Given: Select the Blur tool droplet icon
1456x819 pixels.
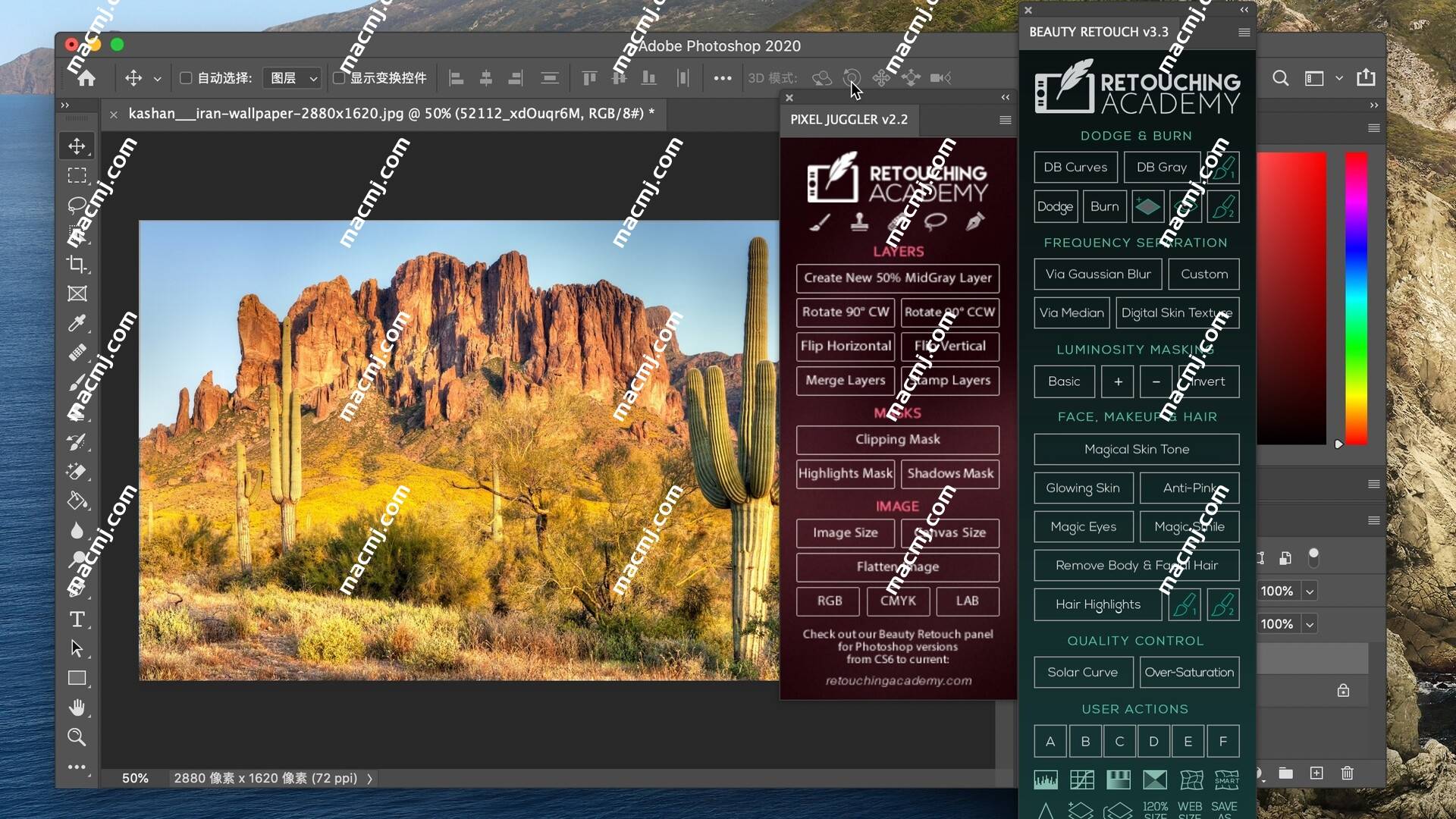Looking at the screenshot, I should pos(77,530).
